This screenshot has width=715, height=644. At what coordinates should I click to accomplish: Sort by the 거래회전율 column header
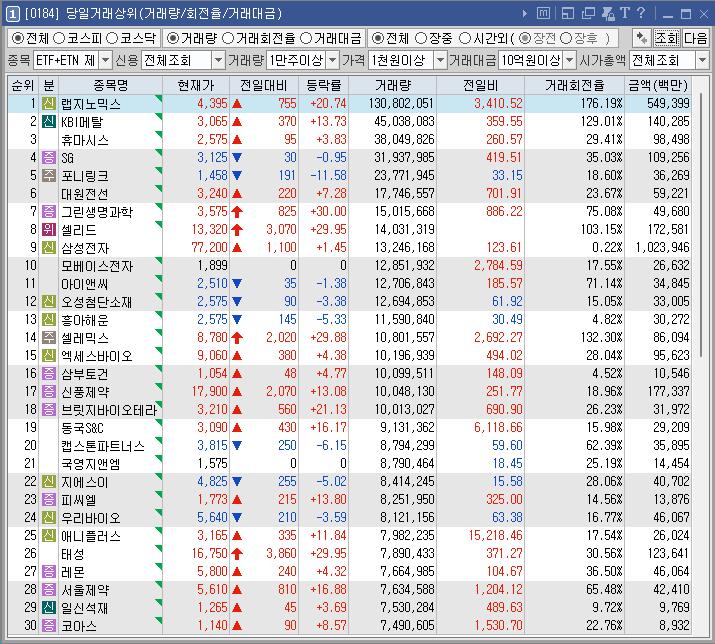click(x=575, y=85)
